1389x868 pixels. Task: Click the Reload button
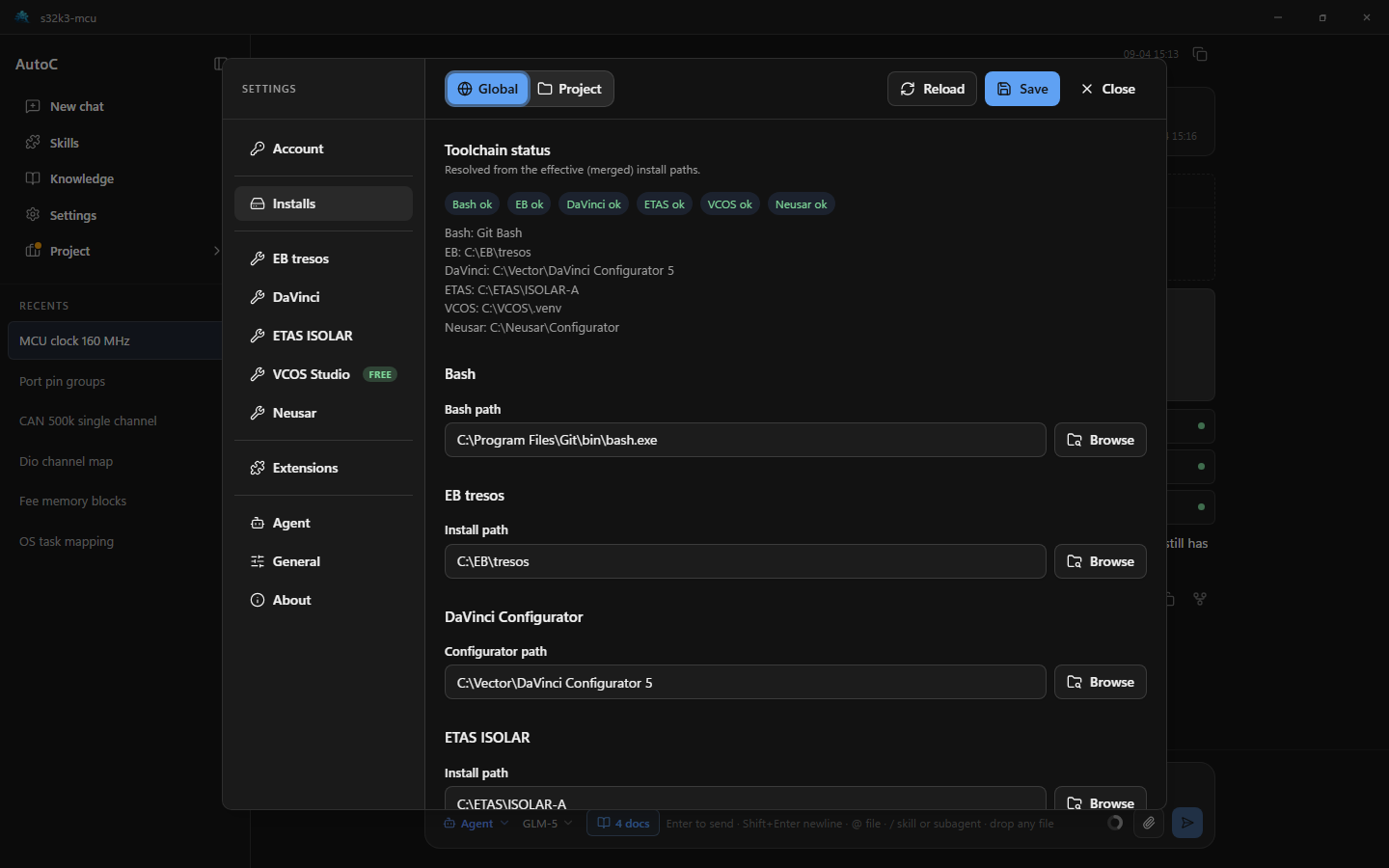[x=932, y=89]
